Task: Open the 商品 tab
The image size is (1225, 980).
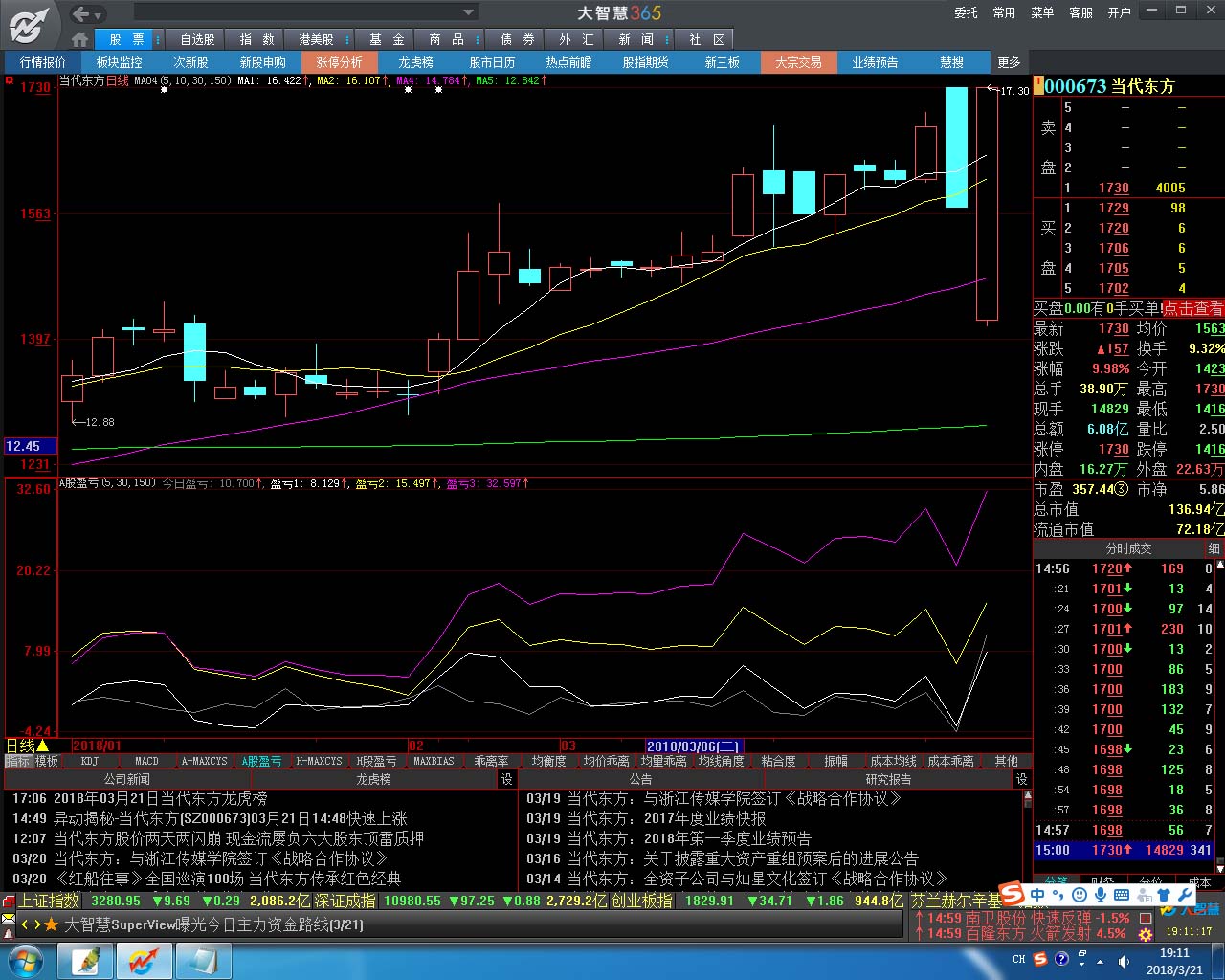Action: click(x=446, y=39)
